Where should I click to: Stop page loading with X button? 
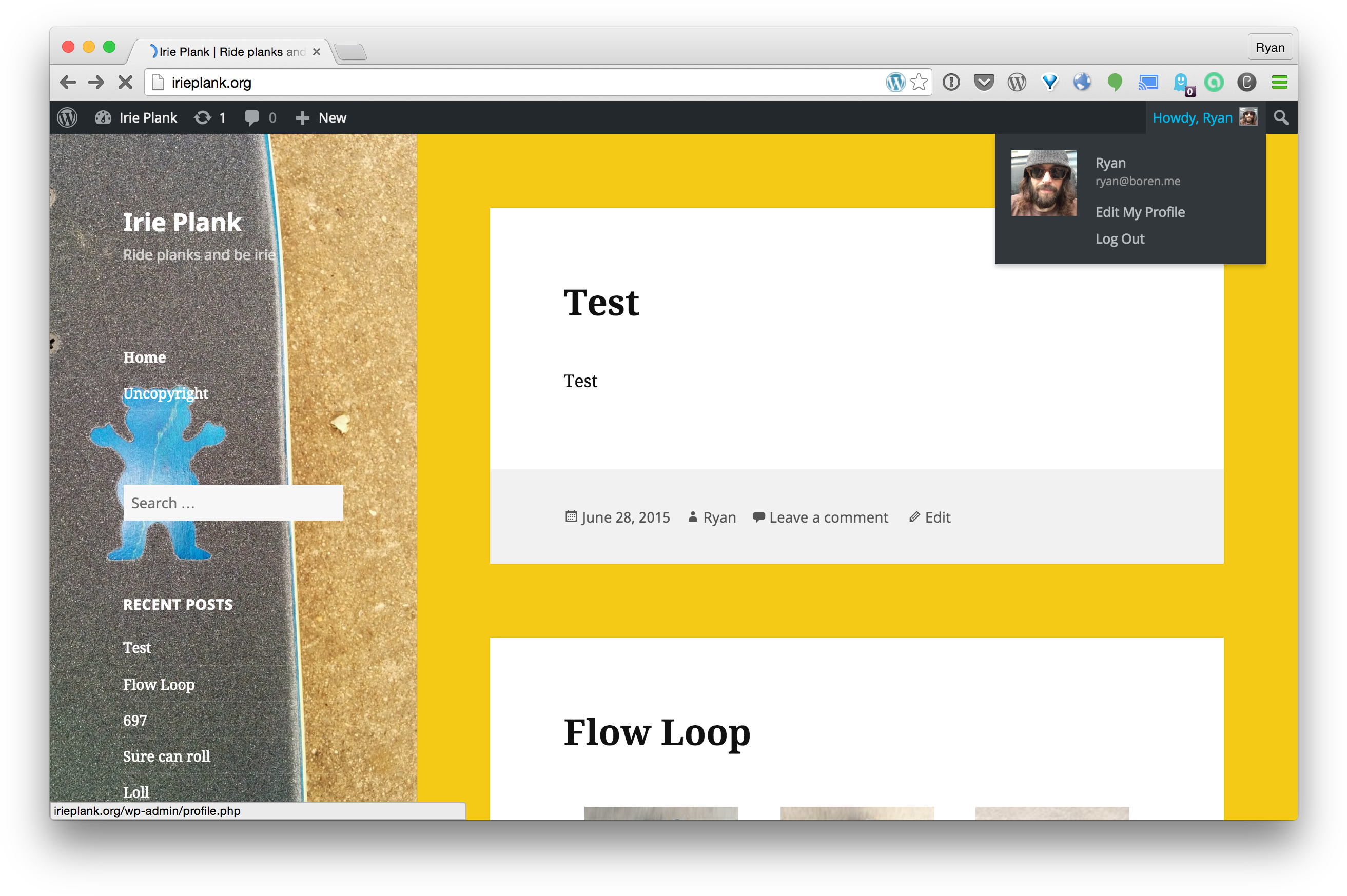(x=125, y=82)
